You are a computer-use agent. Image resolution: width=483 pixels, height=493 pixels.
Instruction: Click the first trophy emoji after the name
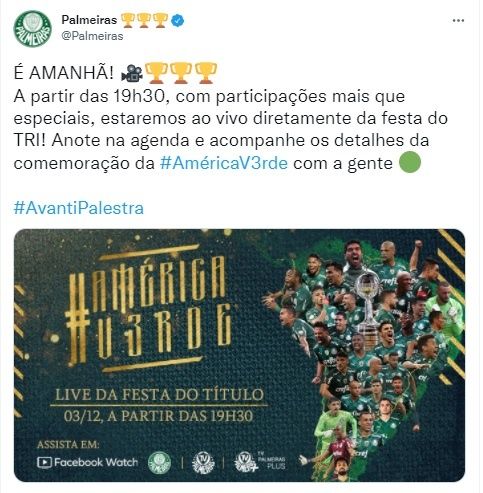pyautogui.click(x=127, y=20)
